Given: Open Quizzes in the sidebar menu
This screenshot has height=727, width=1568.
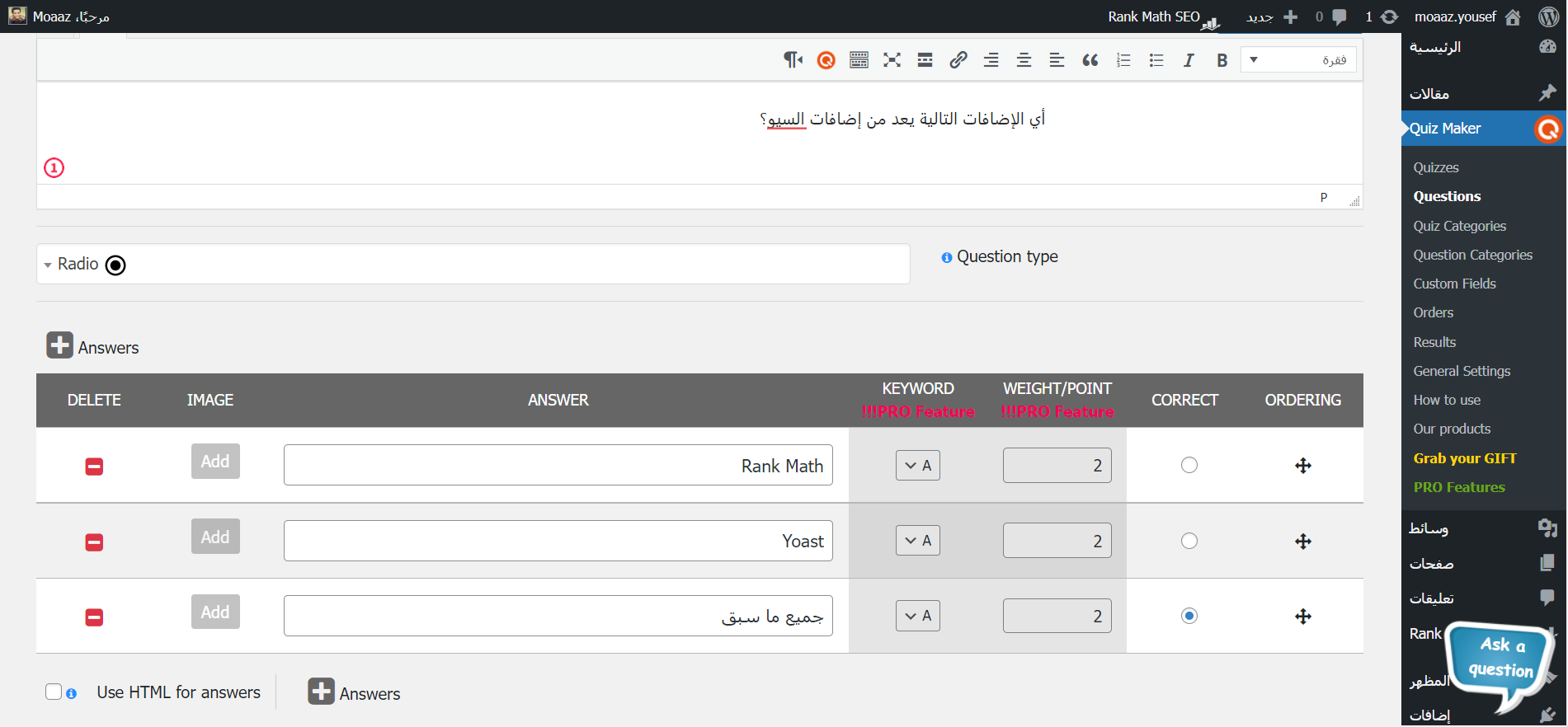Looking at the screenshot, I should point(1436,167).
